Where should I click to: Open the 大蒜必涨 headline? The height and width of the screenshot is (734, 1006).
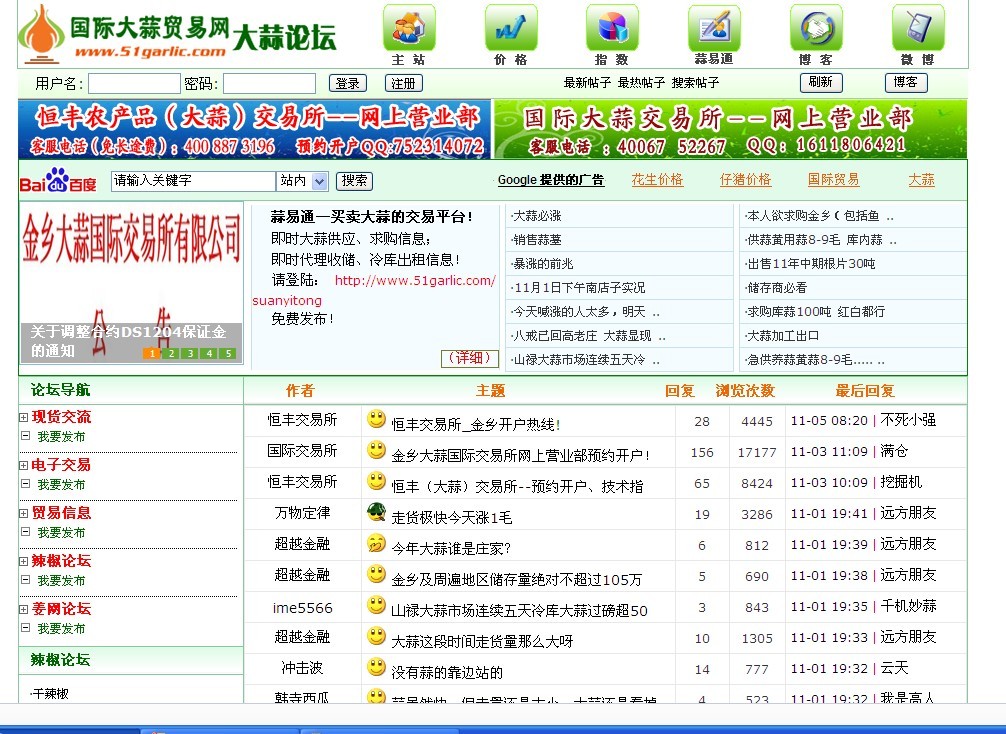pos(537,216)
